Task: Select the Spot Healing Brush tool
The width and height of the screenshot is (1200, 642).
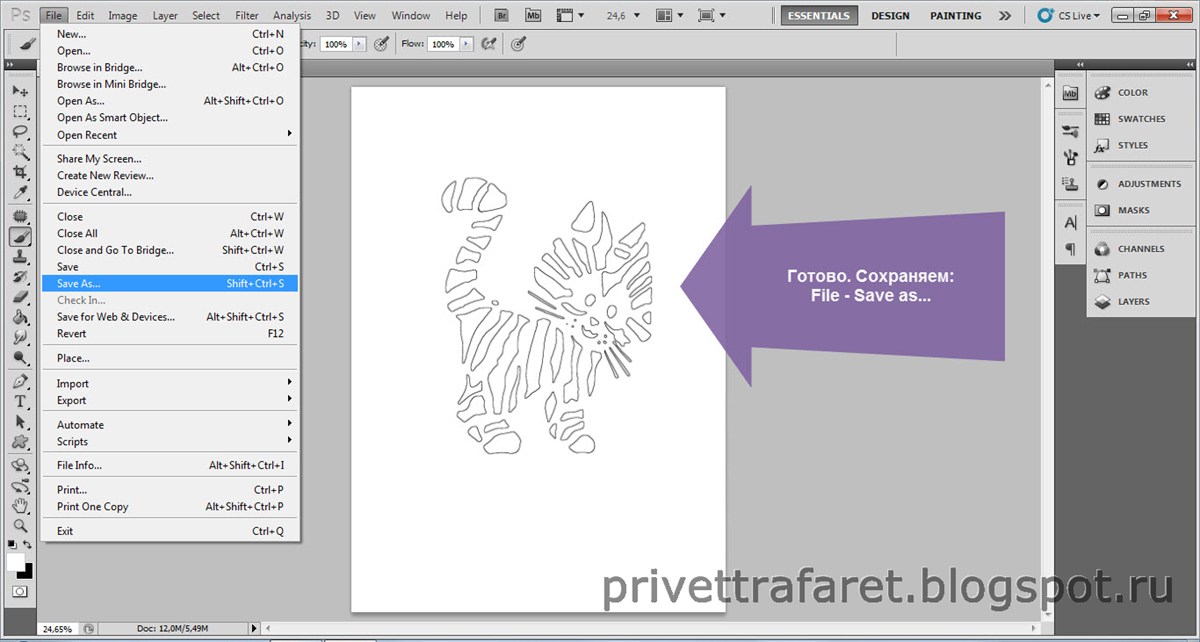Action: click(x=20, y=217)
